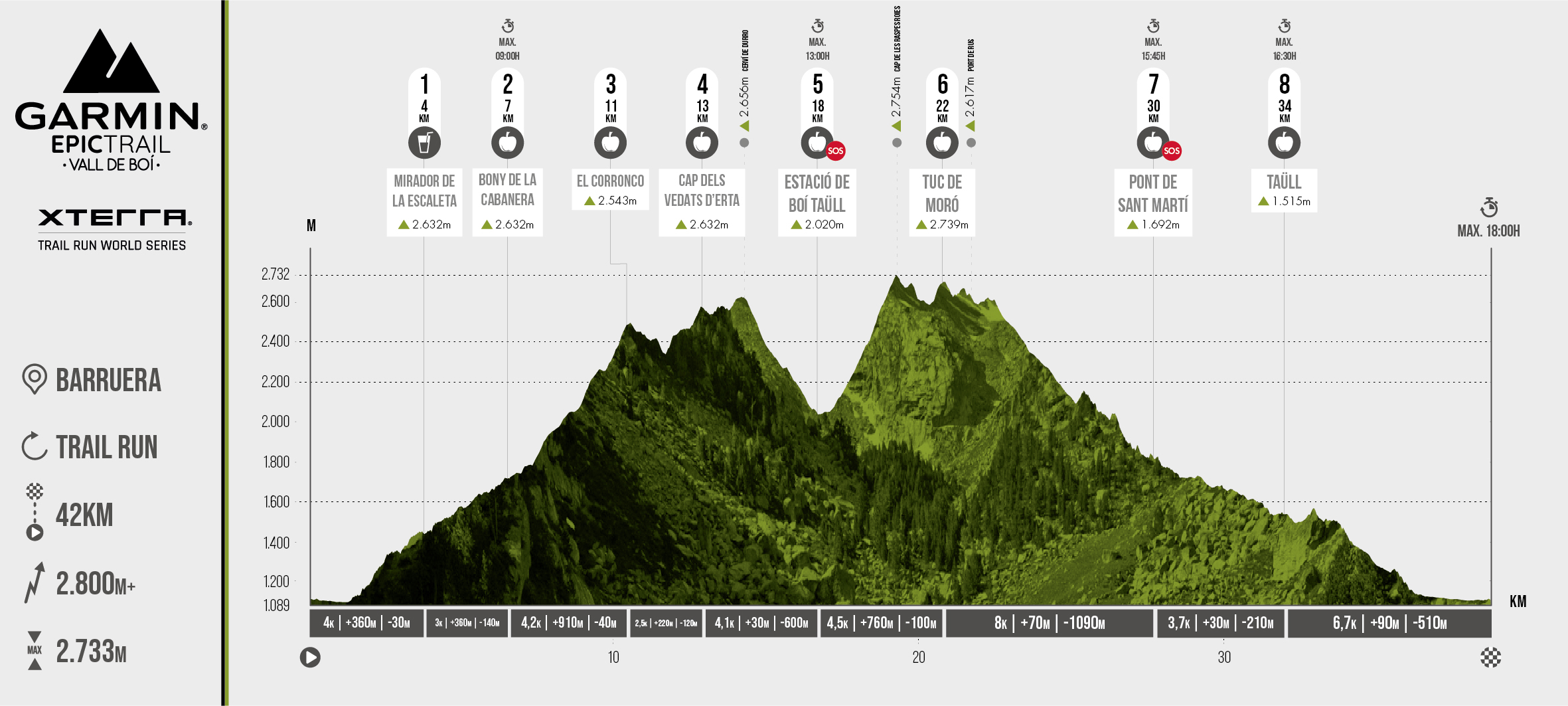The image size is (1568, 706).
Task: Click the segment bar 4K +360M -30M
Action: pos(366,623)
